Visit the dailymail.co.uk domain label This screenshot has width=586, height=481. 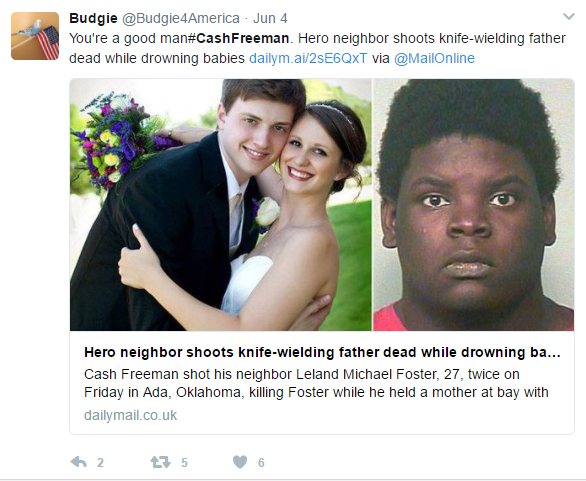[x=130, y=415]
